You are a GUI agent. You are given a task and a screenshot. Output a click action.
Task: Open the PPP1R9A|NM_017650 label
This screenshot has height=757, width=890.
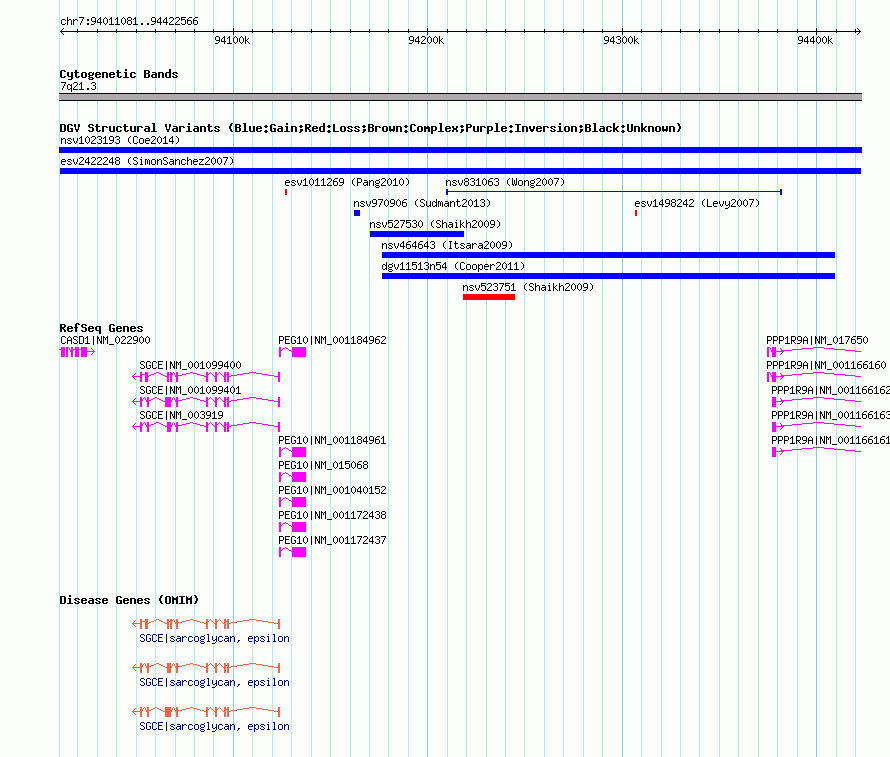pos(817,340)
